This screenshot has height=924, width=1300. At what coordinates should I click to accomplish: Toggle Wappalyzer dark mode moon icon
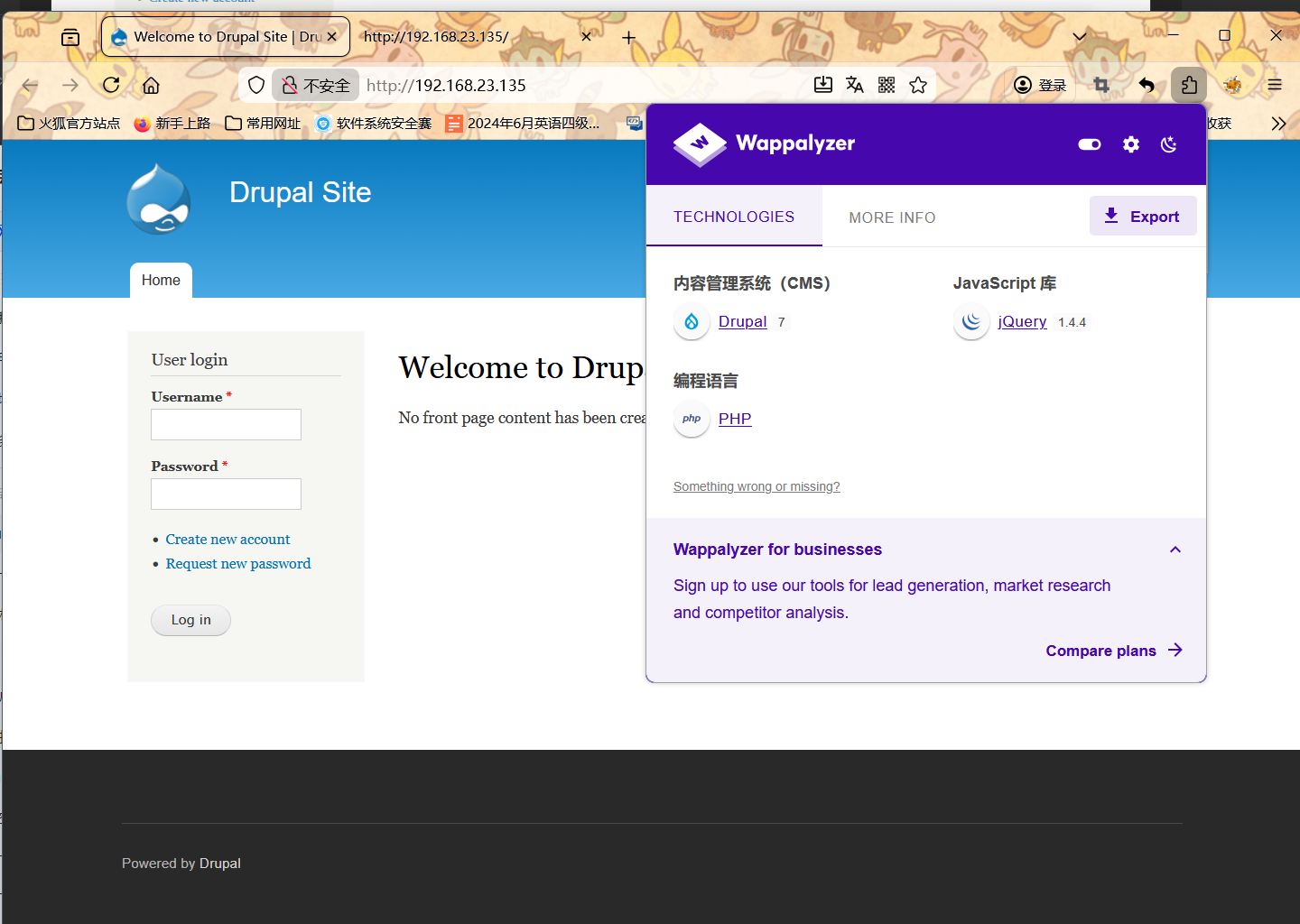pyautogui.click(x=1169, y=144)
